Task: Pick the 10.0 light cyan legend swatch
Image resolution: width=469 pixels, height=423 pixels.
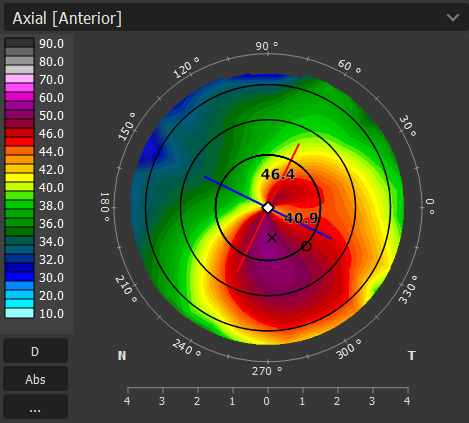Action: click(19, 313)
